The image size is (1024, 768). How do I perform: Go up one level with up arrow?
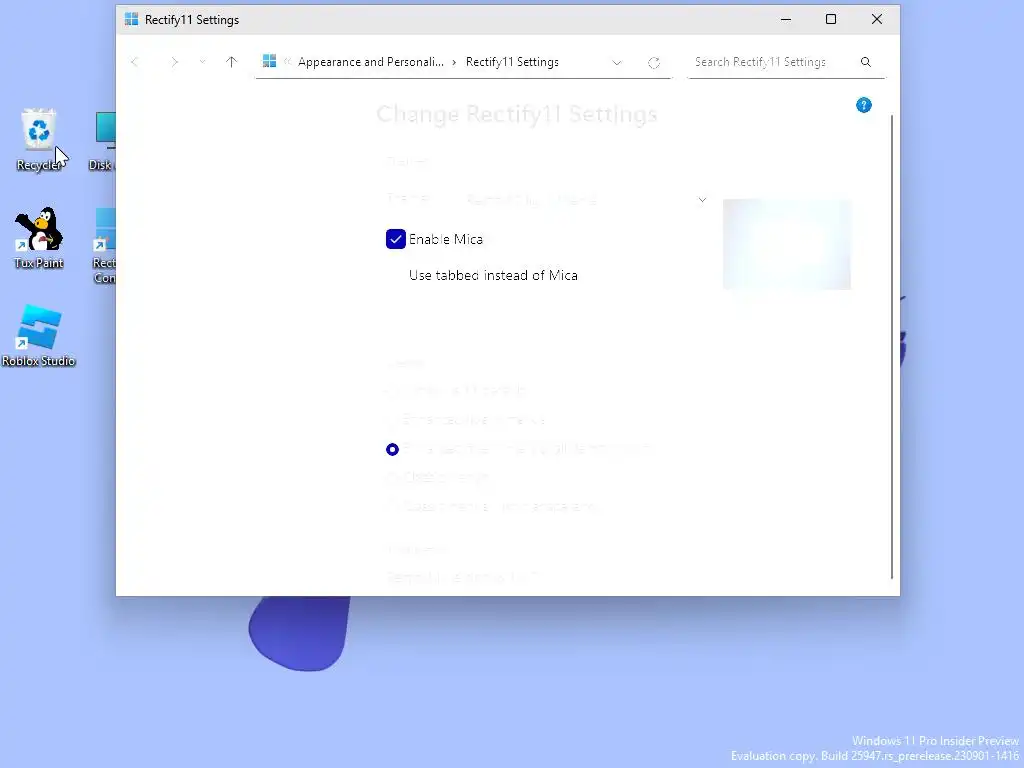pos(231,62)
